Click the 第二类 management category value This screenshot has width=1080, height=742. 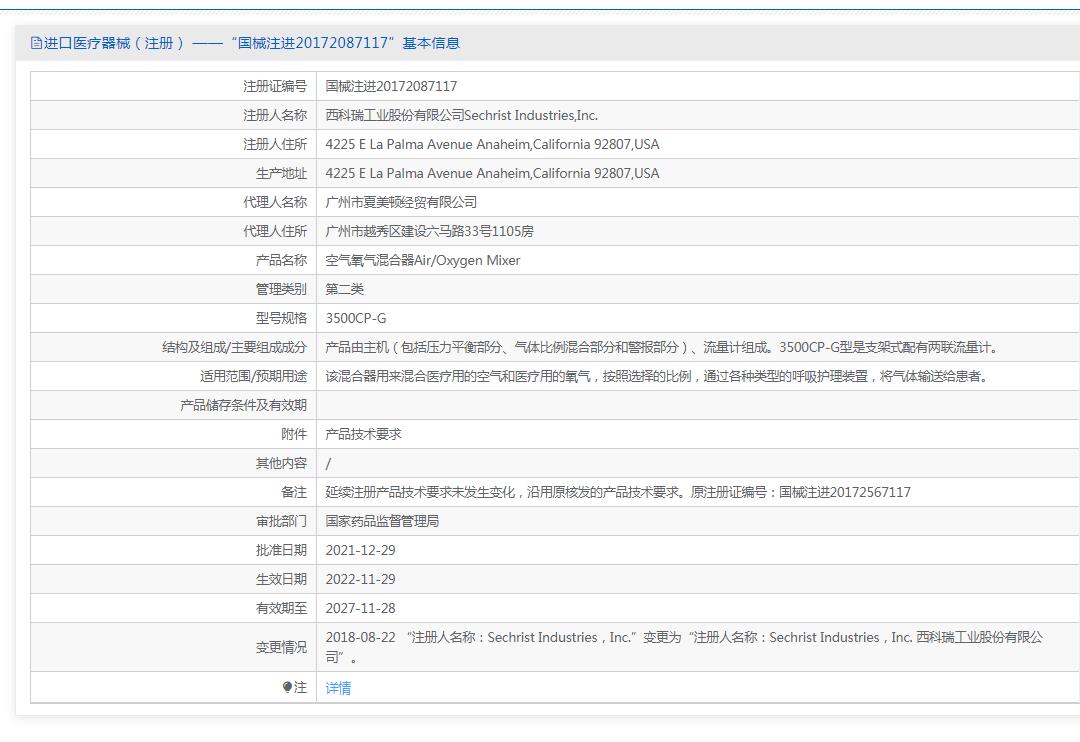[344, 289]
